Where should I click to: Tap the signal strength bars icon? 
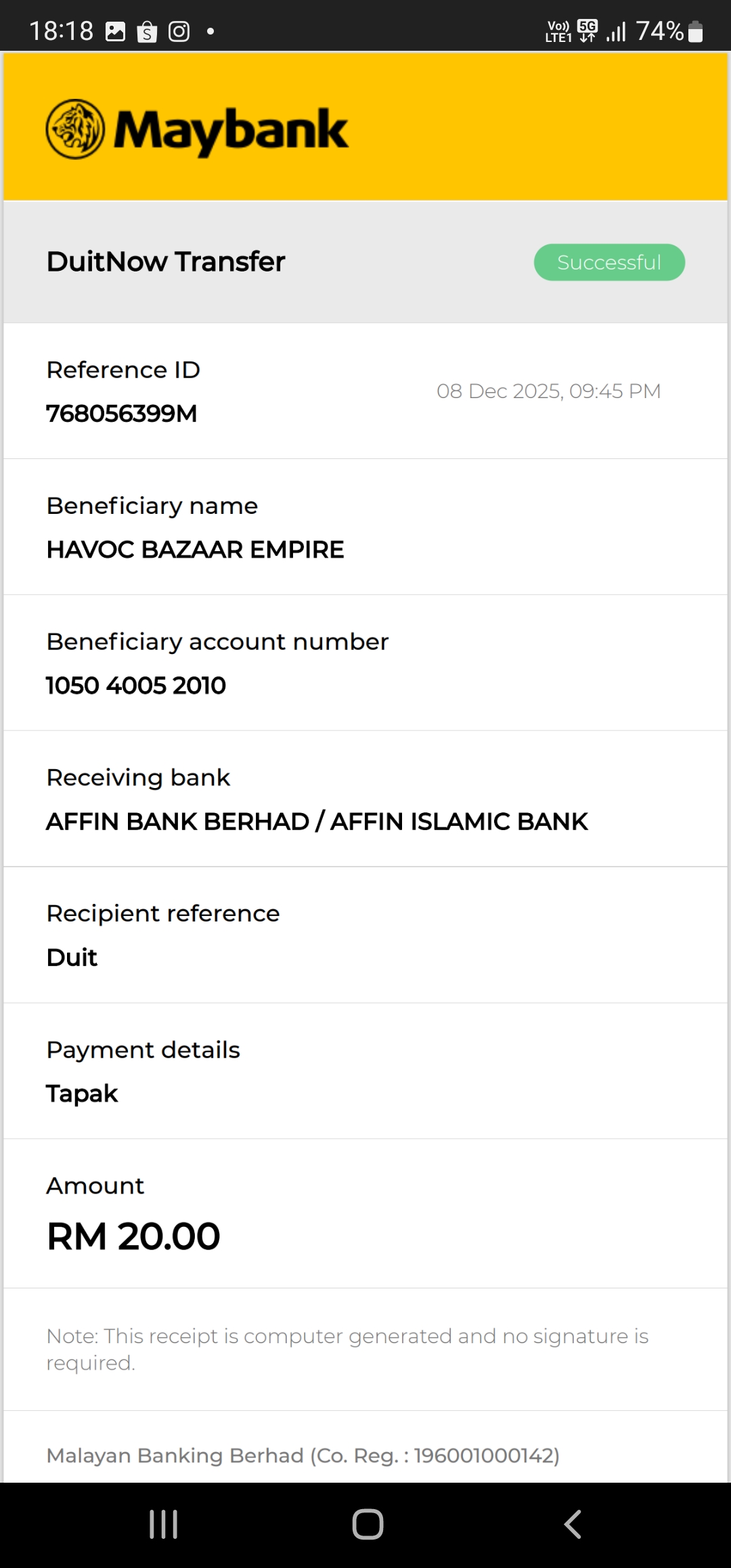tap(616, 31)
